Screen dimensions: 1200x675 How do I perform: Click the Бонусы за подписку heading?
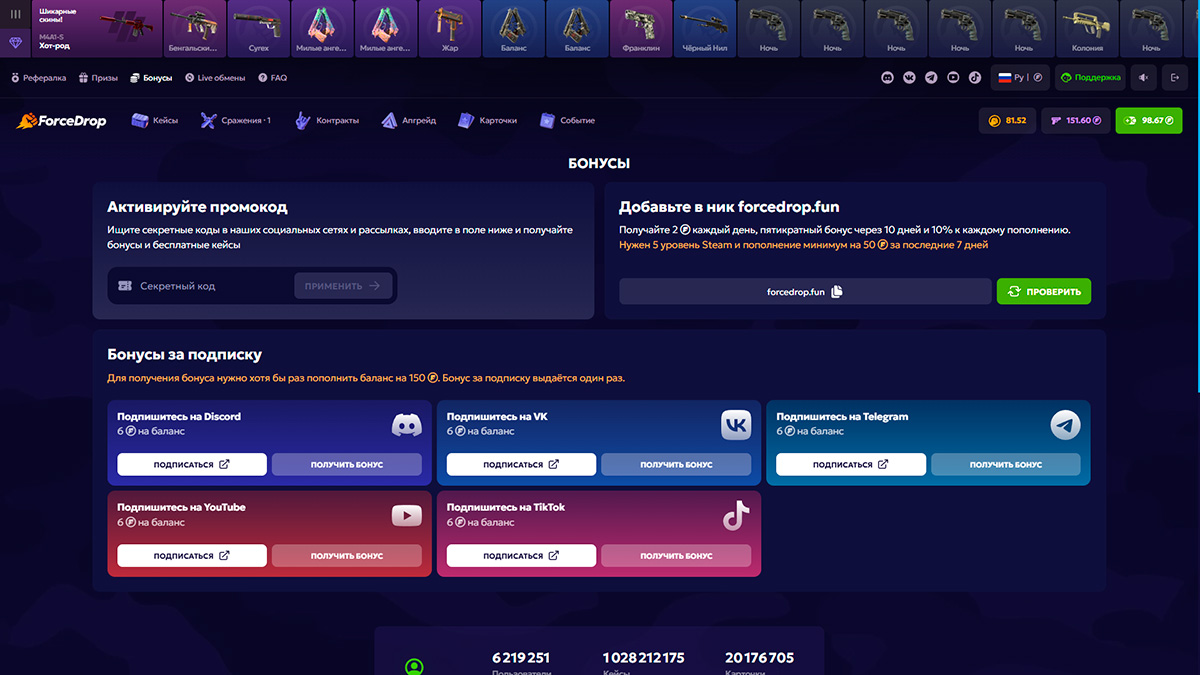[185, 355]
